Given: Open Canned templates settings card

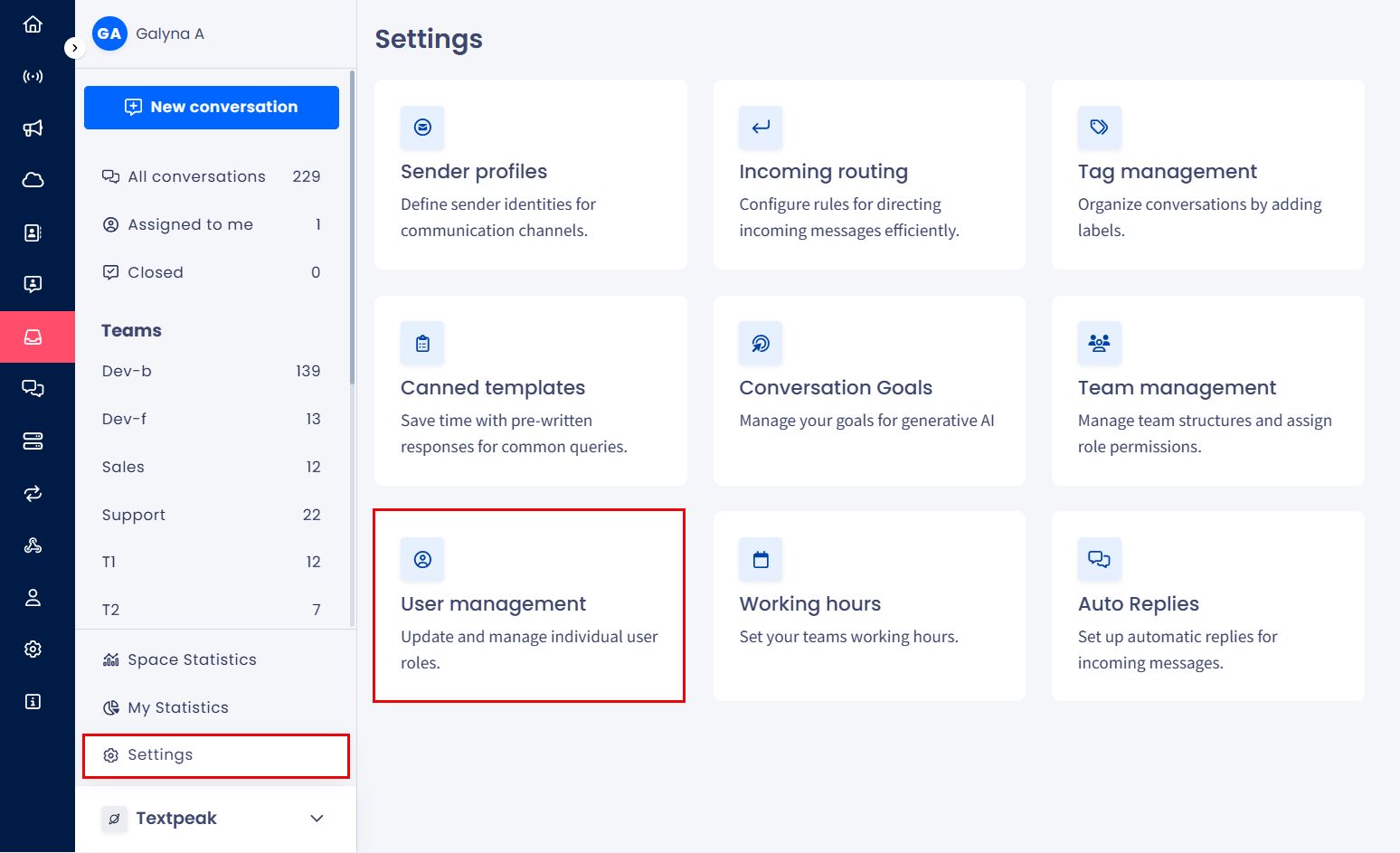Looking at the screenshot, I should [x=531, y=391].
